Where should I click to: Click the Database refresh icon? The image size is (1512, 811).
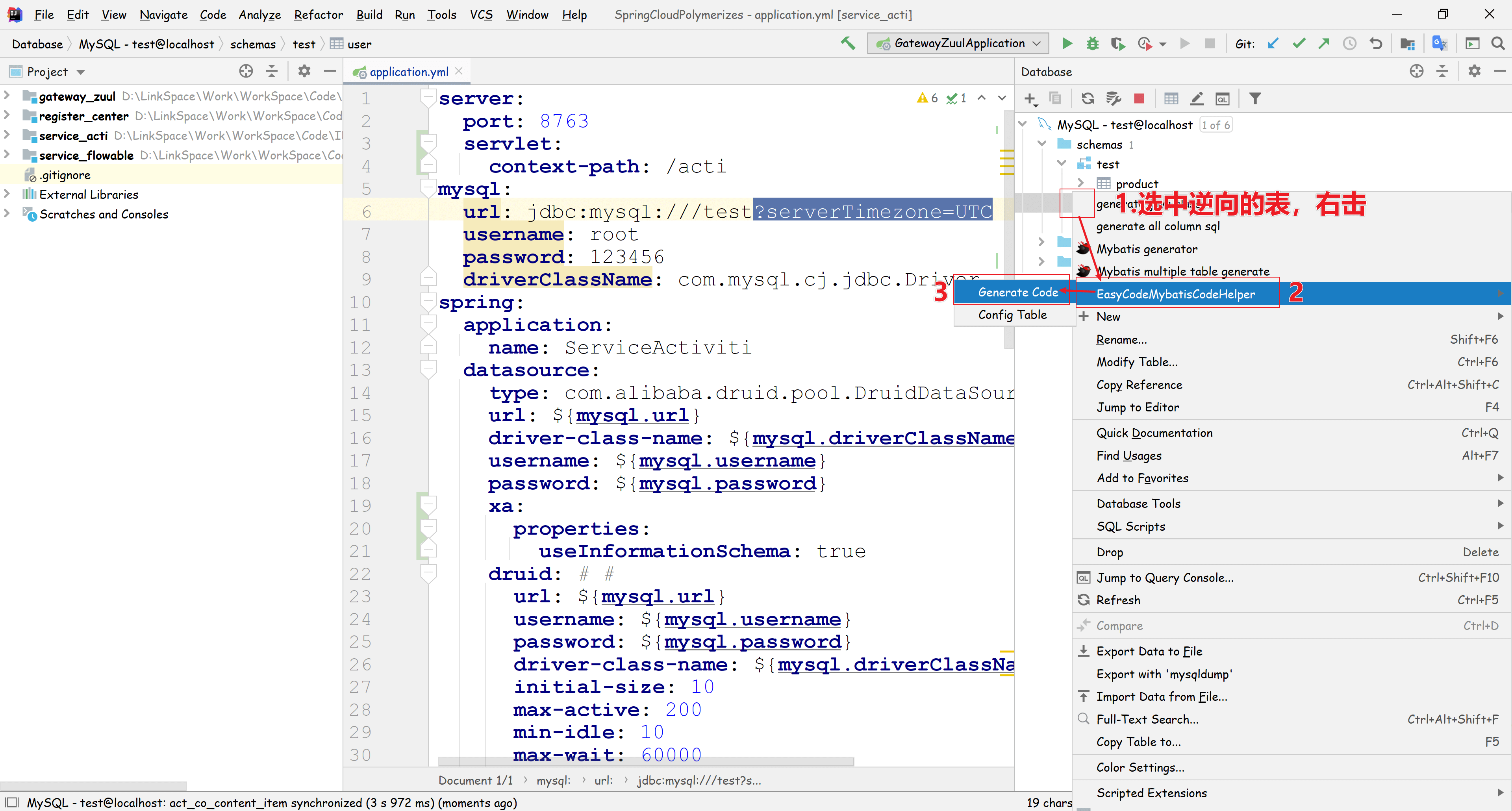tap(1088, 98)
